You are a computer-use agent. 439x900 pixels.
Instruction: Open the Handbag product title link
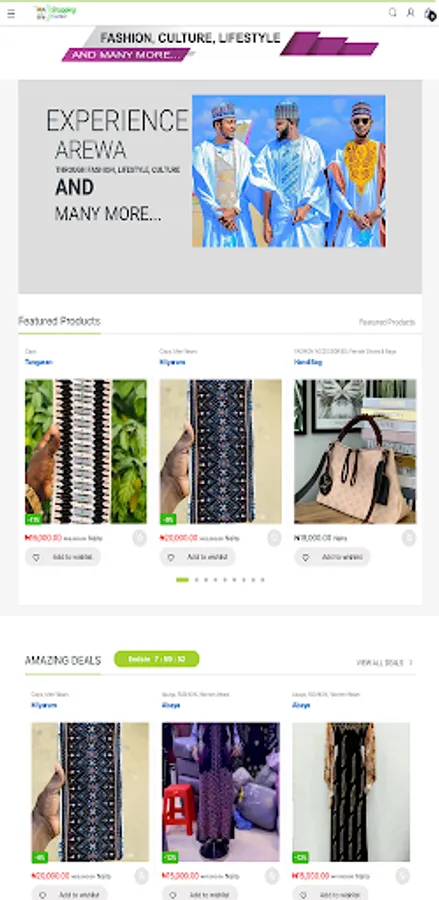(308, 362)
